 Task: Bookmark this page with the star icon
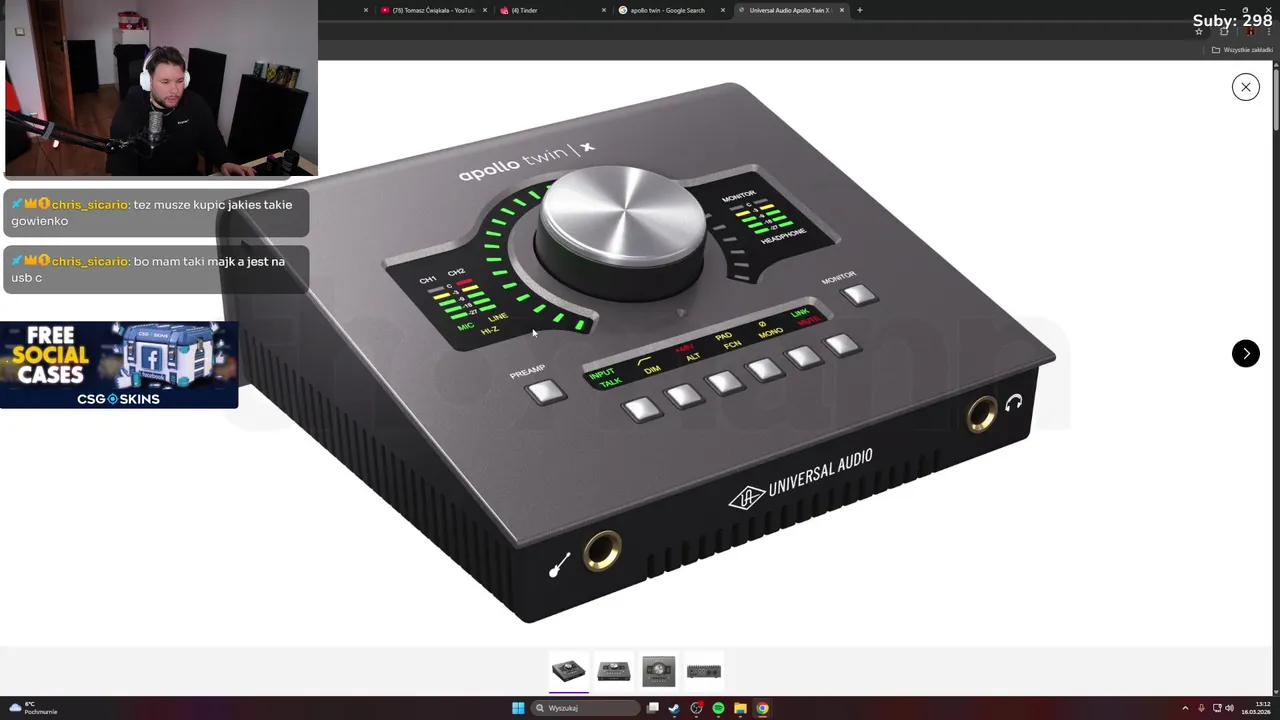(x=1199, y=31)
